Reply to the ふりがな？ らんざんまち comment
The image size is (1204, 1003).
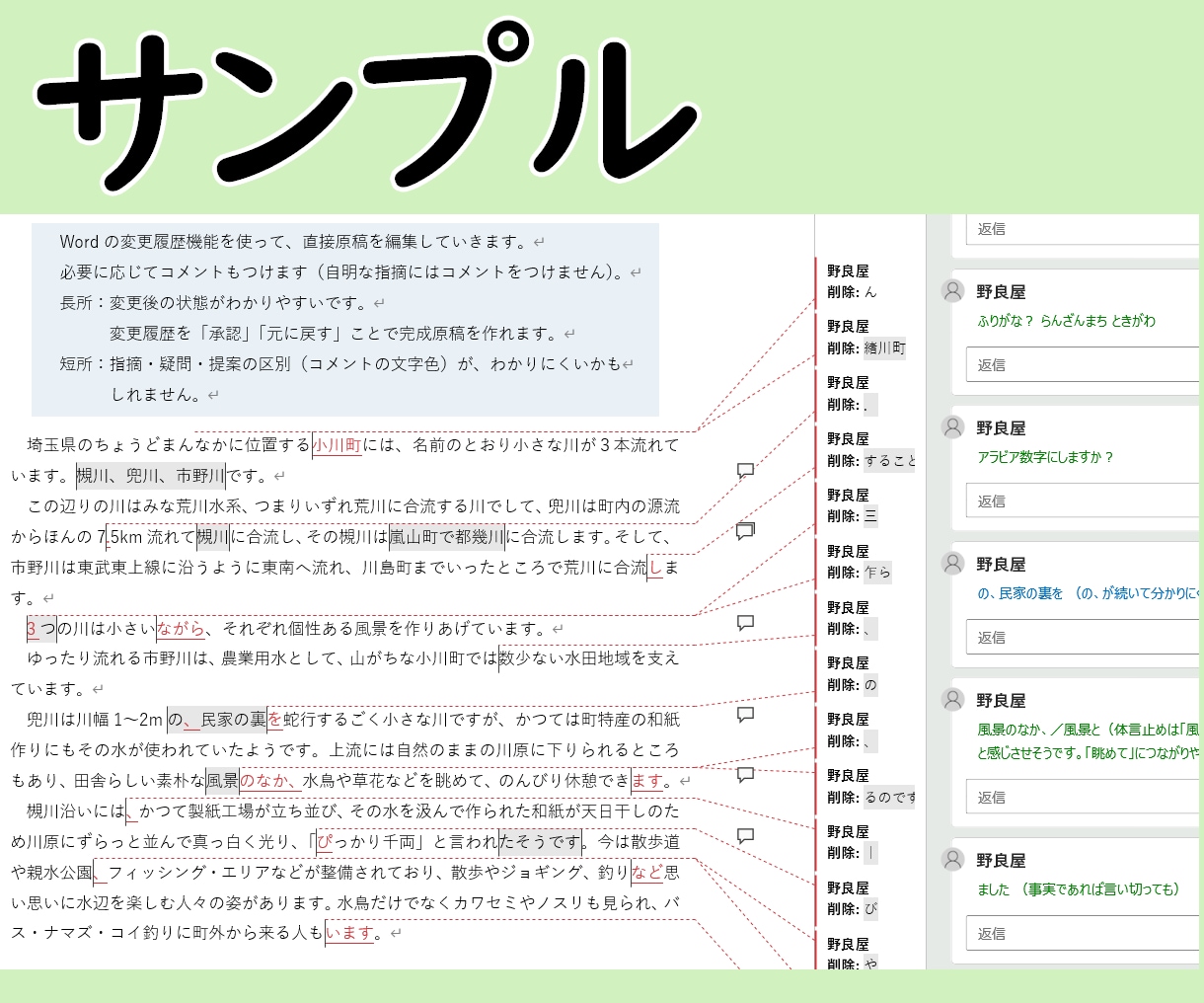(1083, 364)
